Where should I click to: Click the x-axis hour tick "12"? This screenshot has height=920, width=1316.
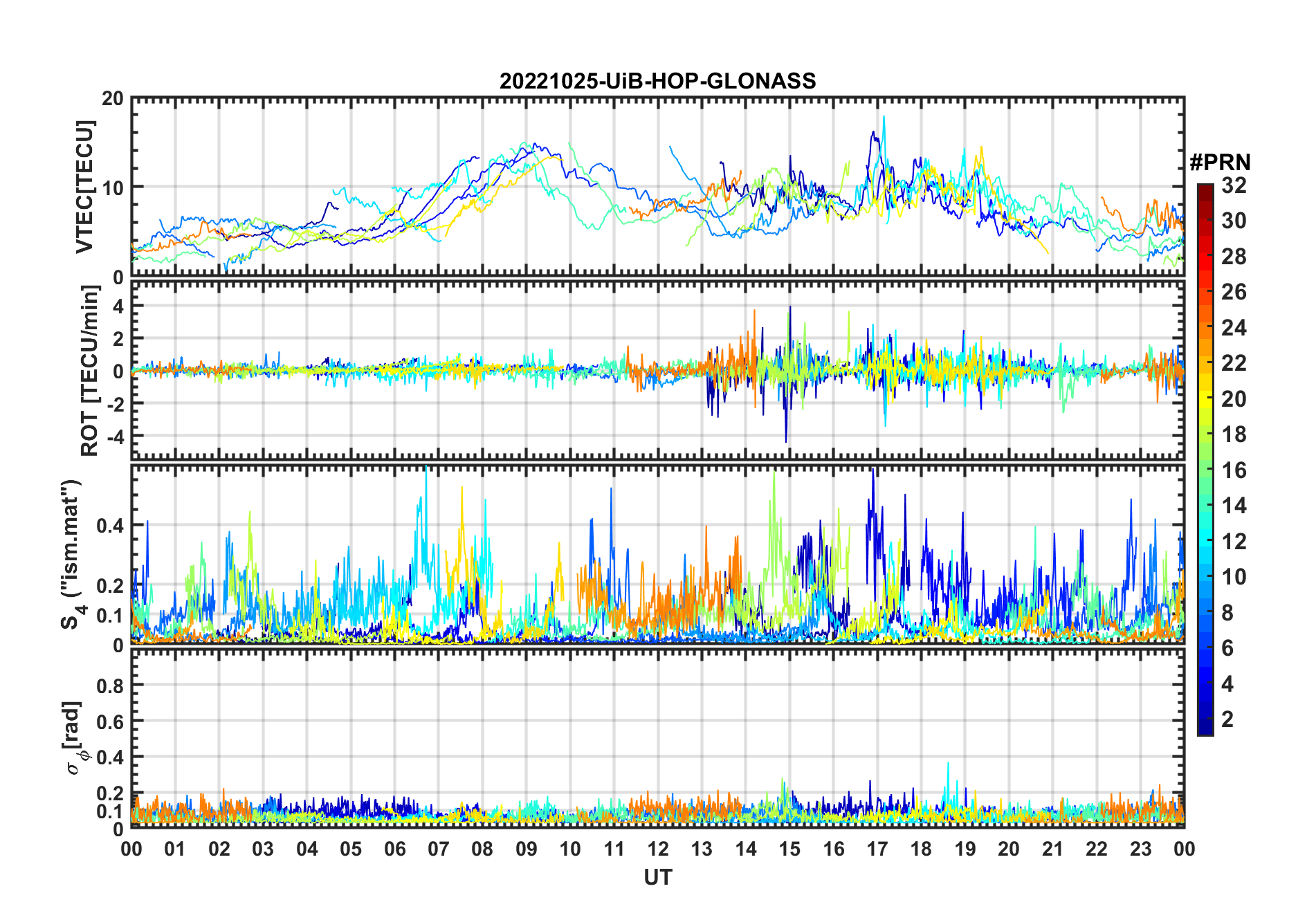[658, 849]
